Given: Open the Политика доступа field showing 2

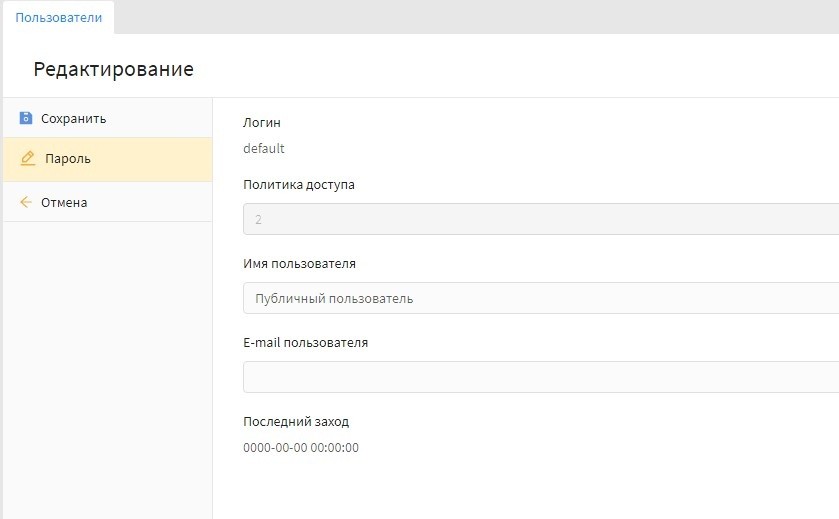Looking at the screenshot, I should (x=540, y=219).
